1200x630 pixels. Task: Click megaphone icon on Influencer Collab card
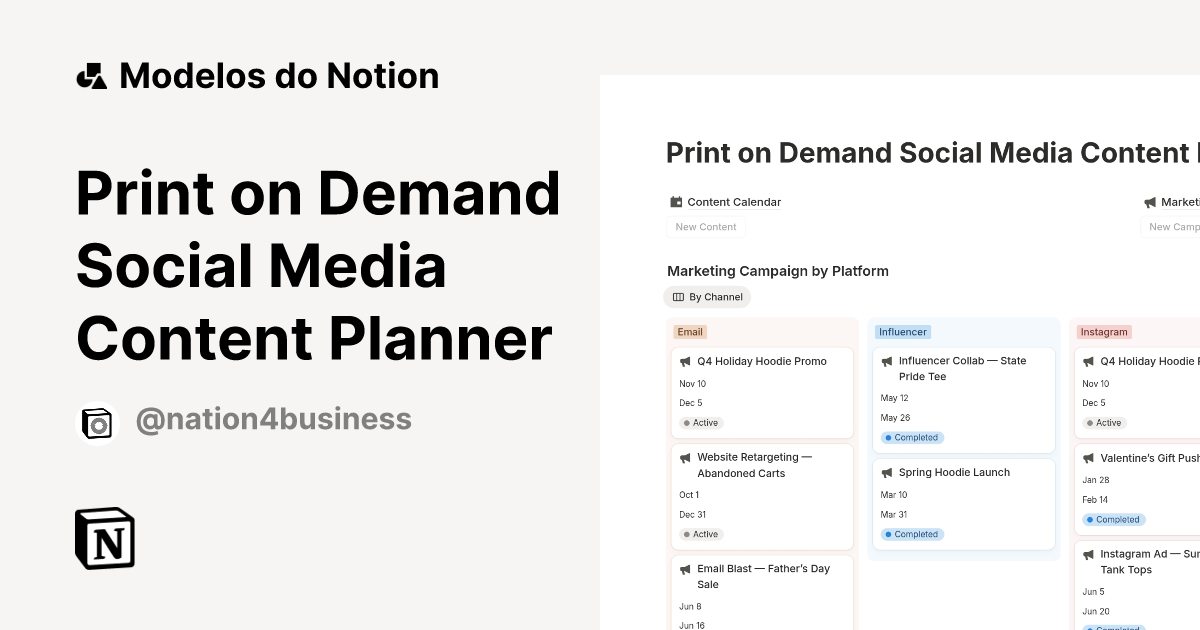pyautogui.click(x=887, y=362)
